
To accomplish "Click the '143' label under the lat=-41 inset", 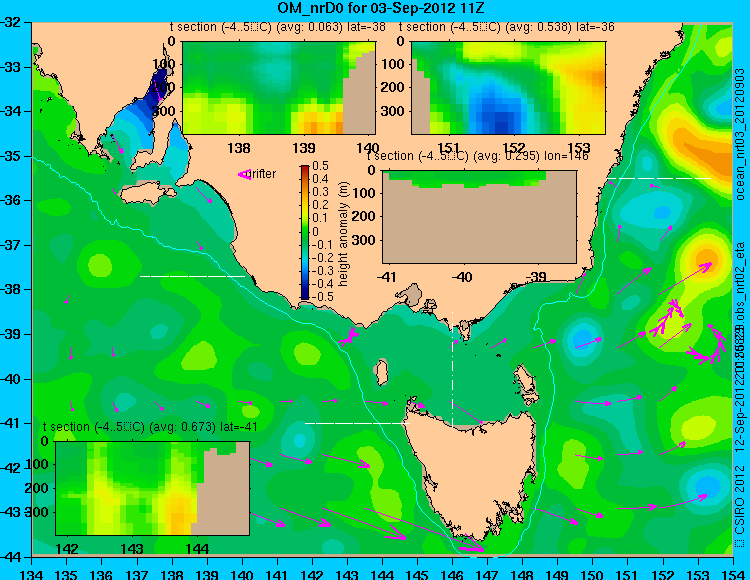I will 132,549.
